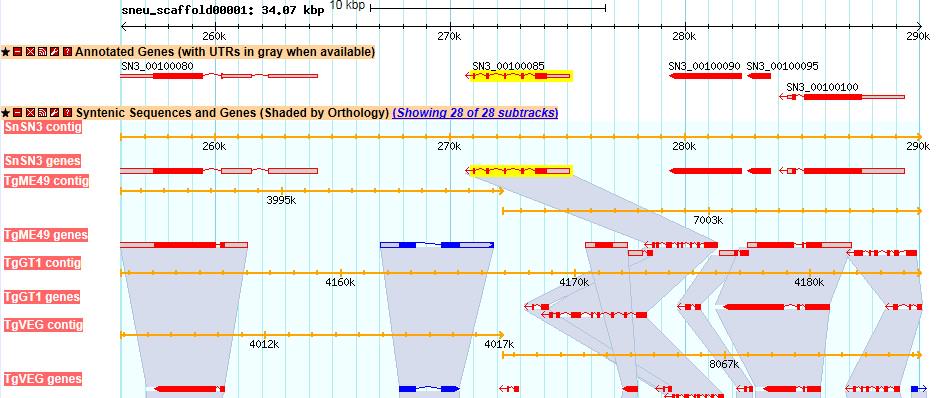Select the SnSN3 genes subtrack label

42,161
